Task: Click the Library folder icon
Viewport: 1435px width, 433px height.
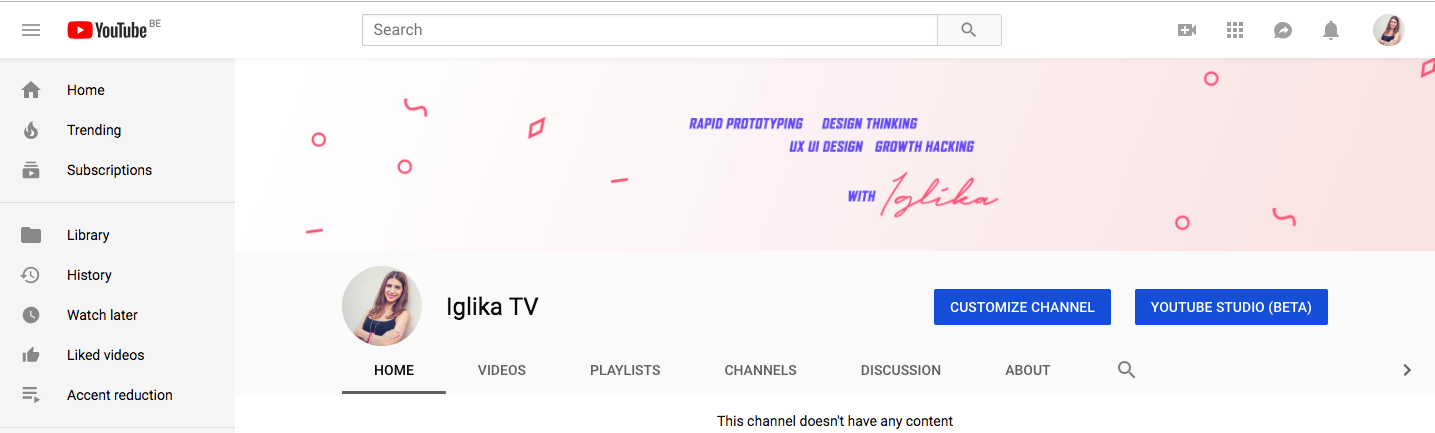Action: coord(31,235)
